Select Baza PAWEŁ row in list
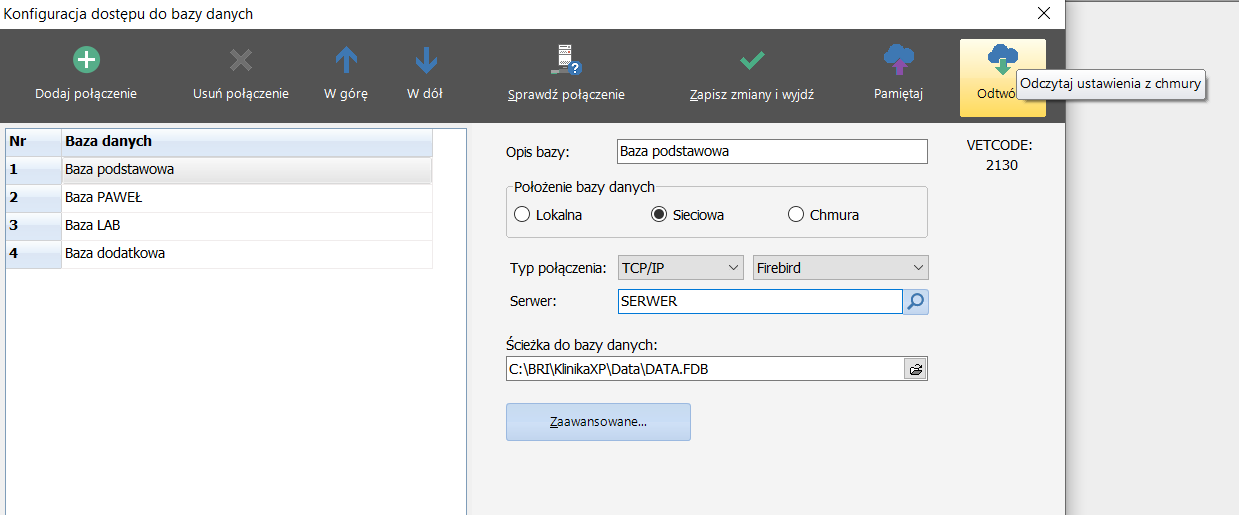This screenshot has width=1239, height=515. click(x=219, y=197)
